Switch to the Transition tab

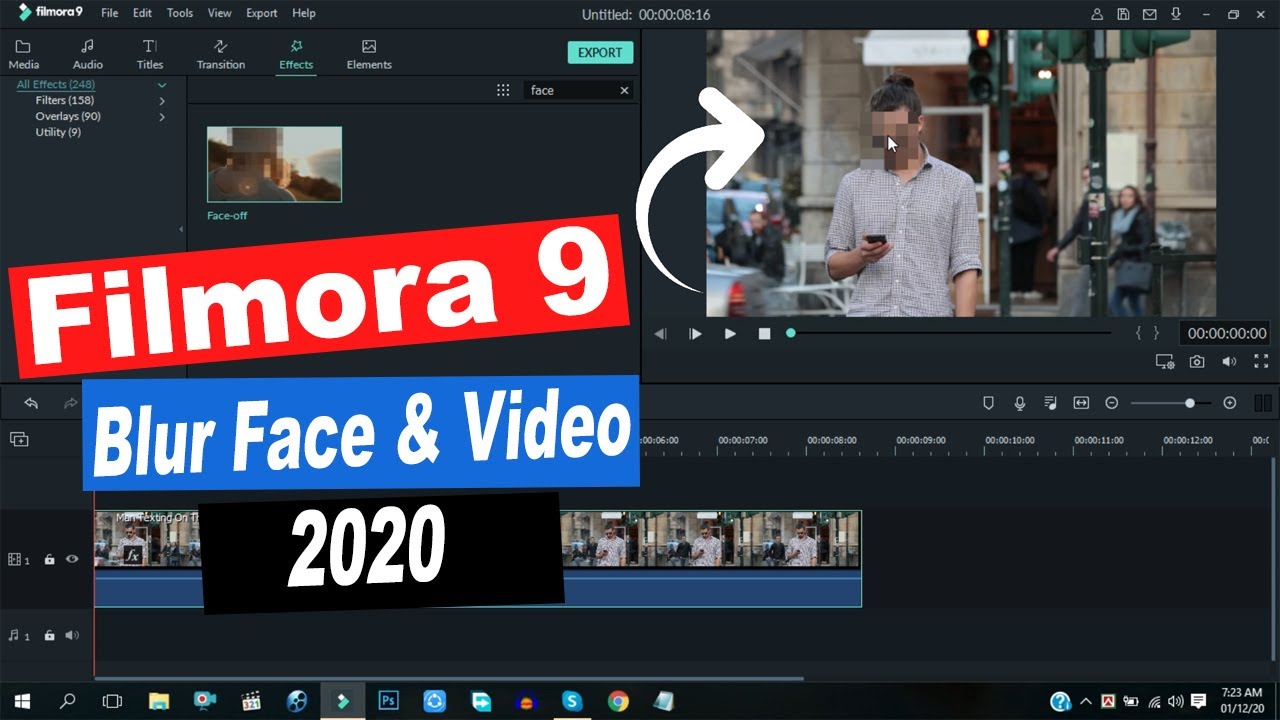pyautogui.click(x=221, y=55)
